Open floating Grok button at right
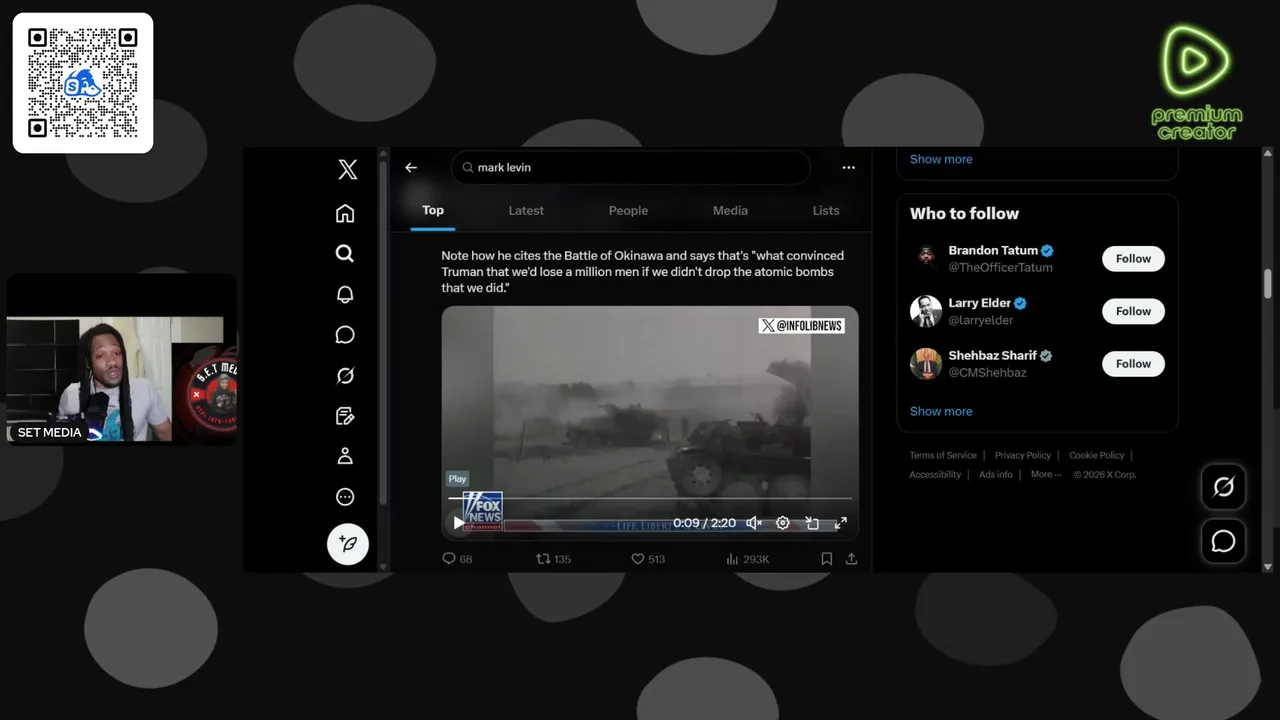Image resolution: width=1280 pixels, height=720 pixels. pos(1223,487)
